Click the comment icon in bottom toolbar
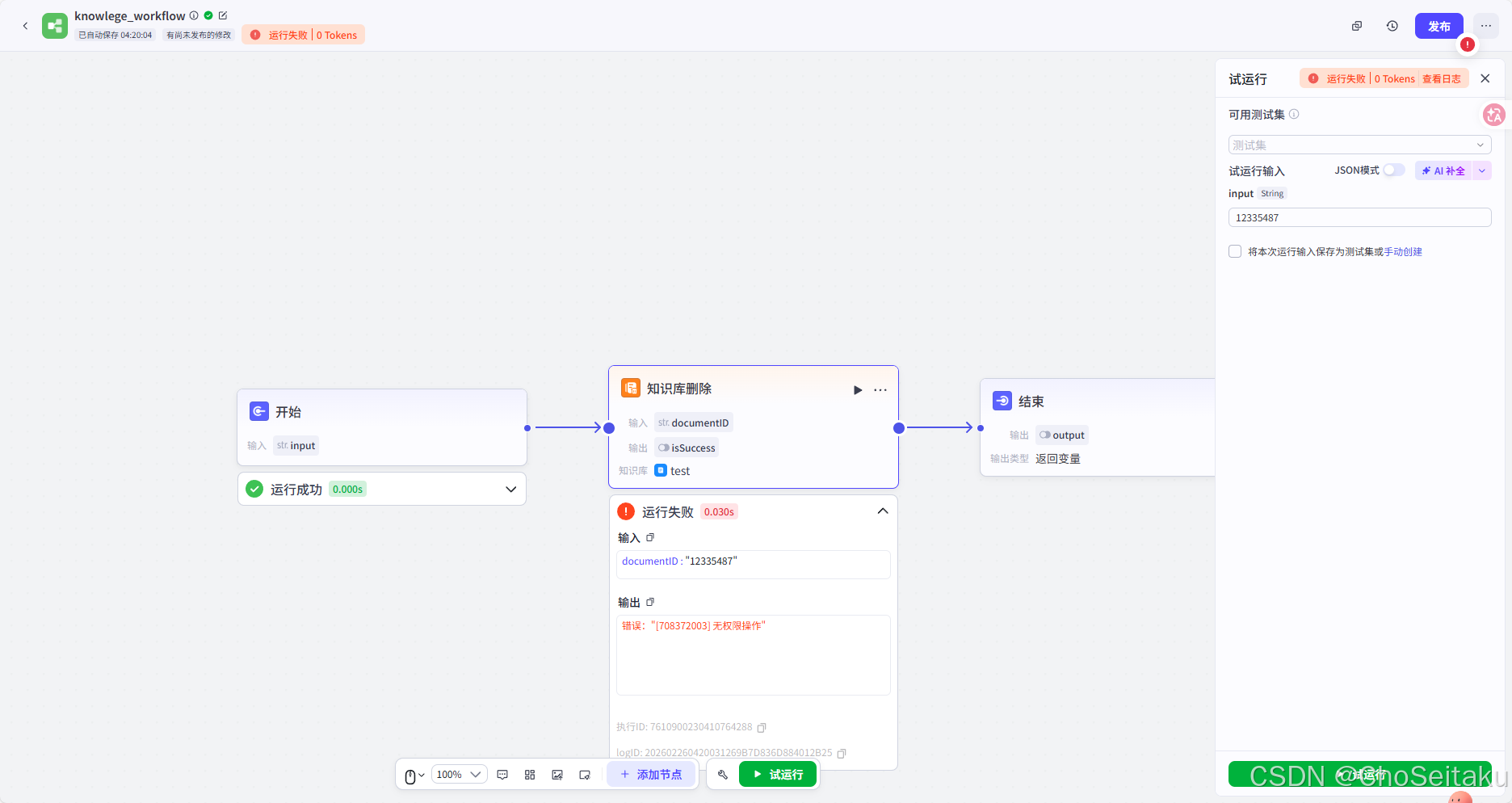Image resolution: width=1512 pixels, height=803 pixels. coord(502,775)
